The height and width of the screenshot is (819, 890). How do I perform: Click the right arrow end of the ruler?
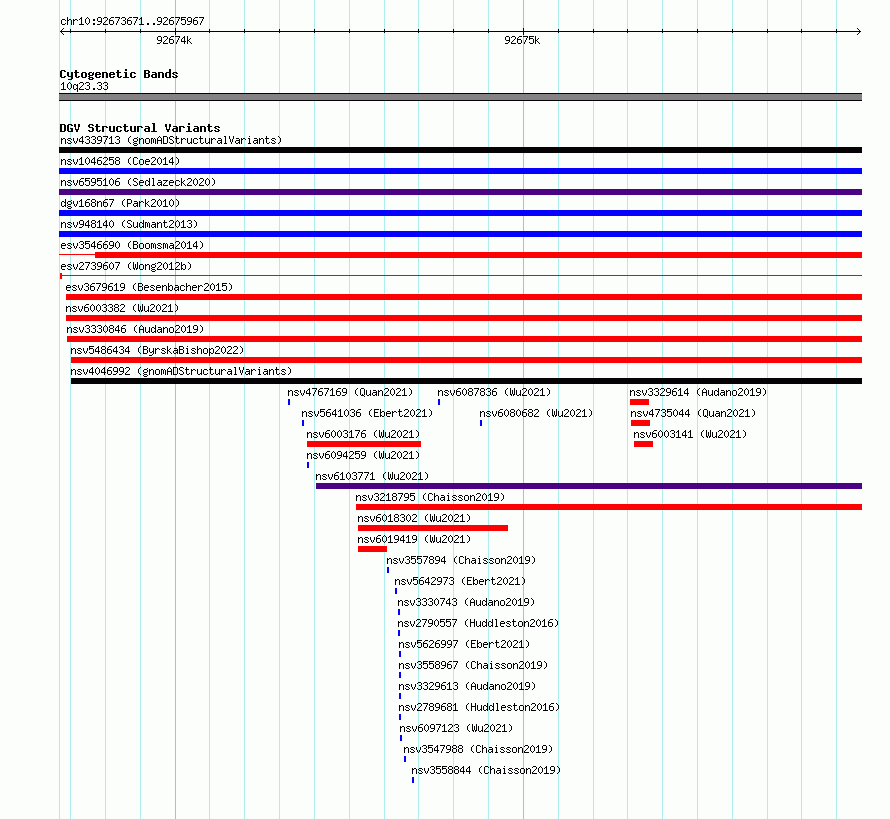click(x=859, y=32)
